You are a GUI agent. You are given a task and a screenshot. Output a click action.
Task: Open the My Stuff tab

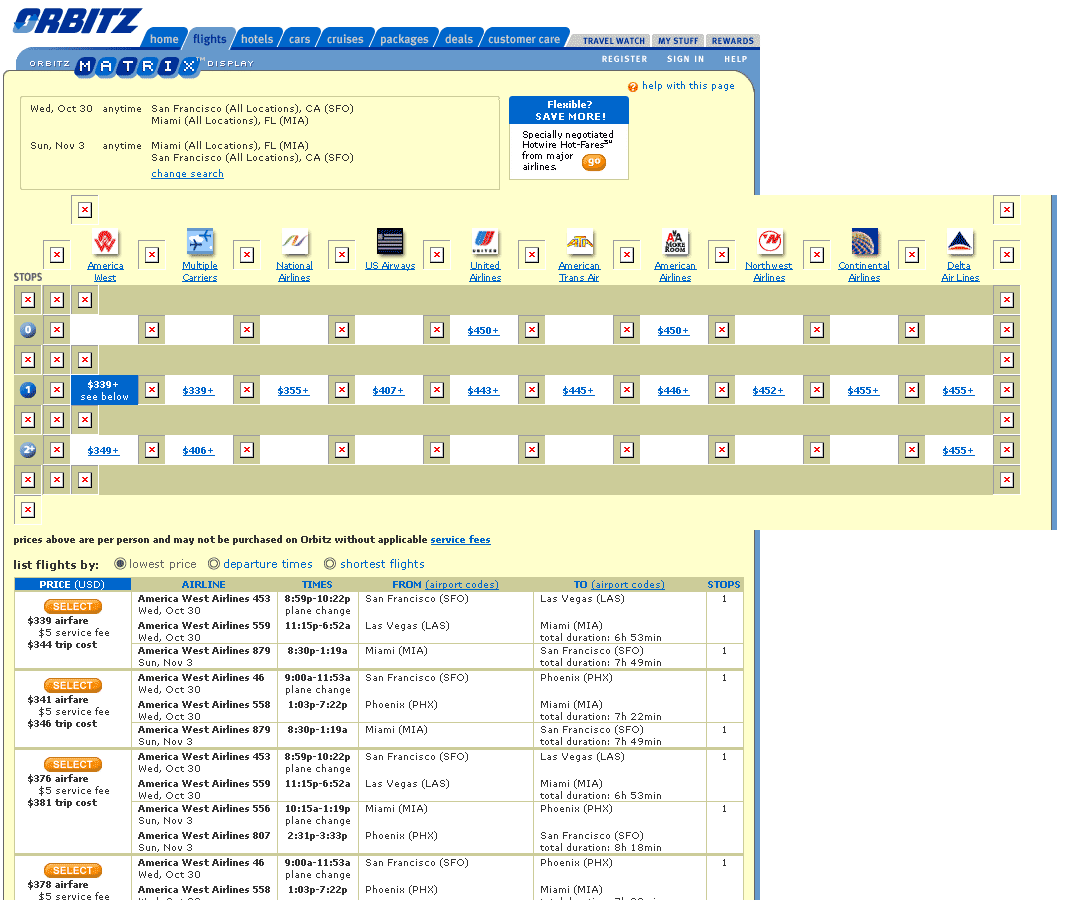tap(678, 41)
